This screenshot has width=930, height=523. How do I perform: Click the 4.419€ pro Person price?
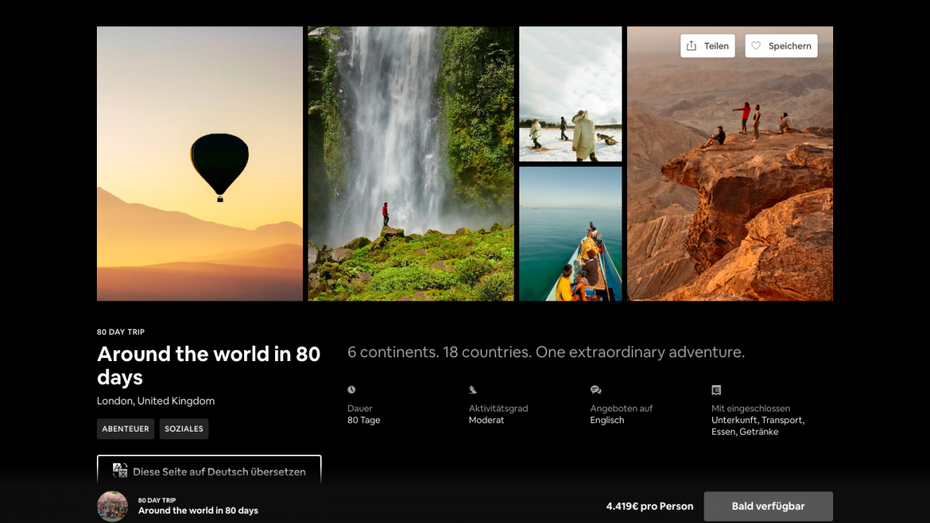click(x=649, y=506)
